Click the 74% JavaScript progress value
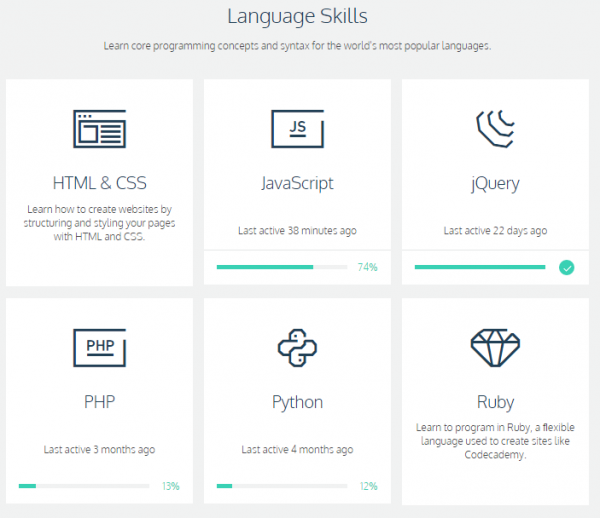Viewport: 600px width, 518px height. click(x=367, y=267)
